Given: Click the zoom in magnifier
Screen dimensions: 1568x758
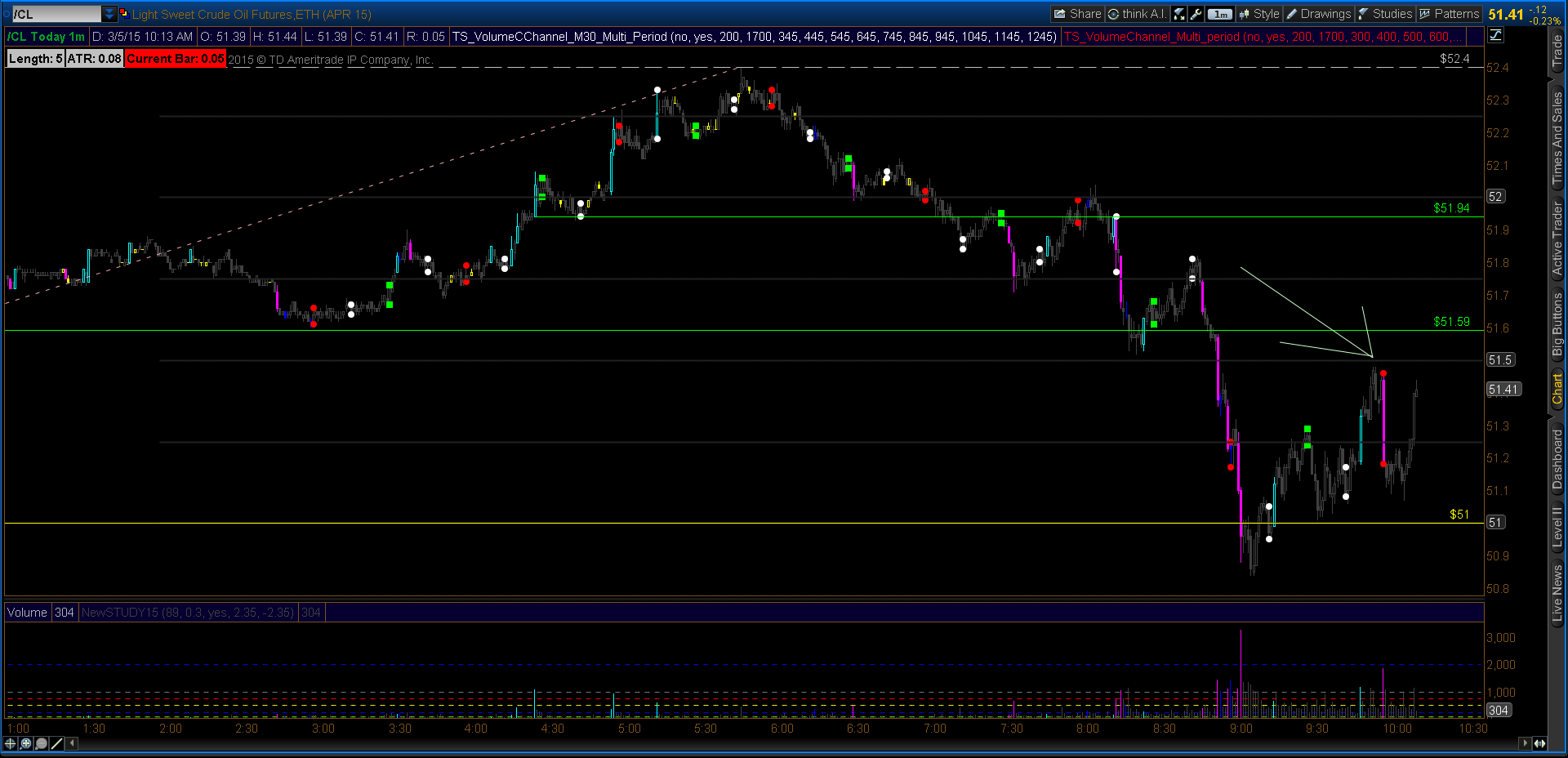Looking at the screenshot, I should coord(26,743).
